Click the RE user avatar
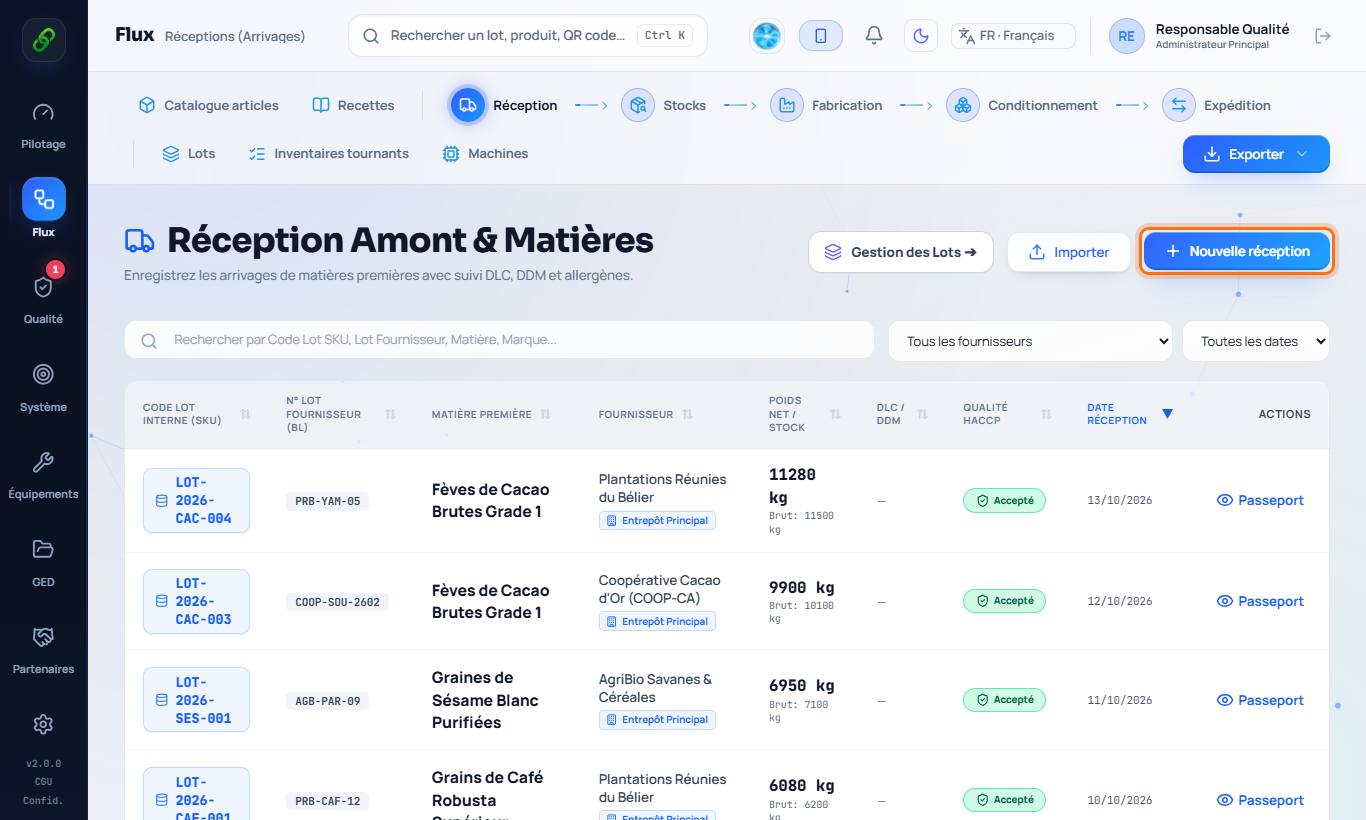Image resolution: width=1366 pixels, height=820 pixels. pyautogui.click(x=1126, y=36)
